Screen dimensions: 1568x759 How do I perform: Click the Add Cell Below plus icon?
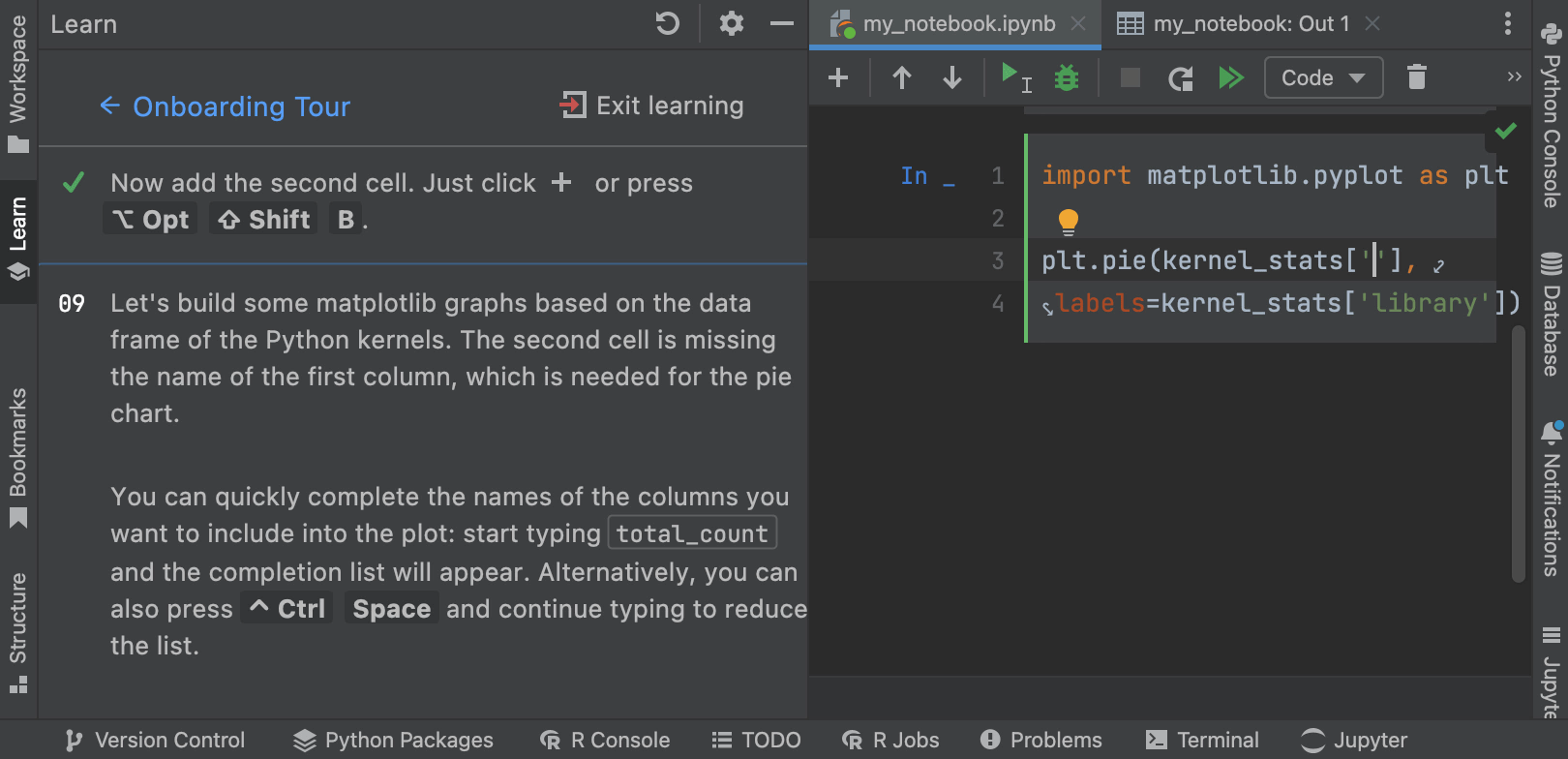tap(838, 77)
